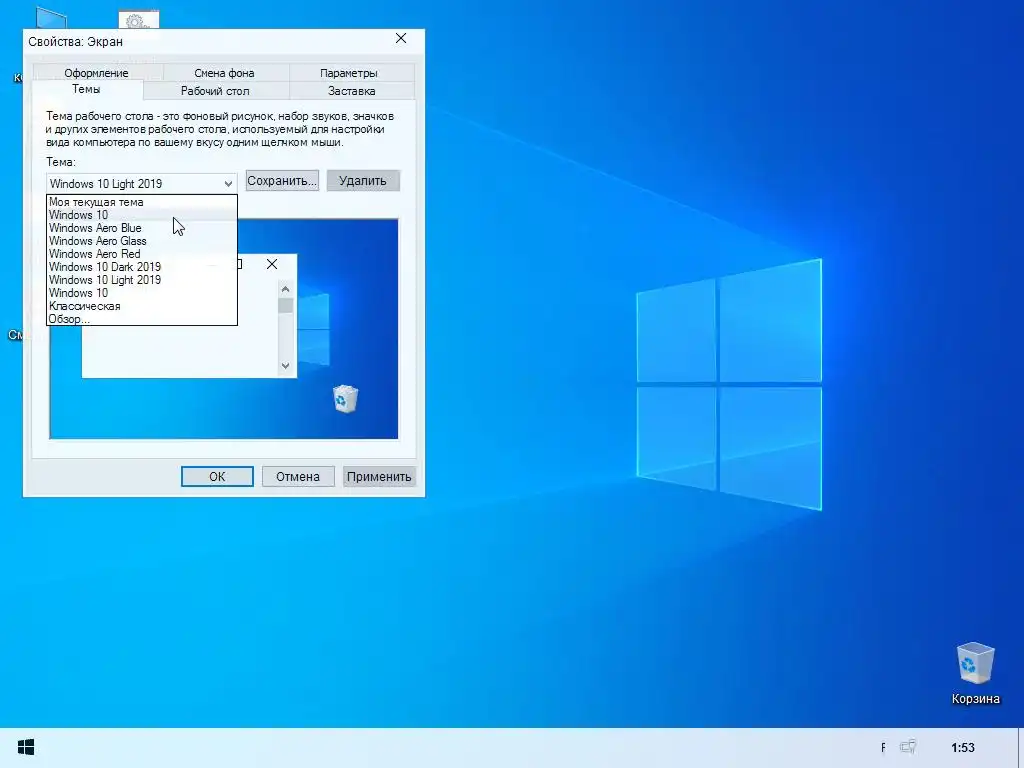Screen dimensions: 1024x768
Task: Click the Применить button
Action: click(x=379, y=477)
